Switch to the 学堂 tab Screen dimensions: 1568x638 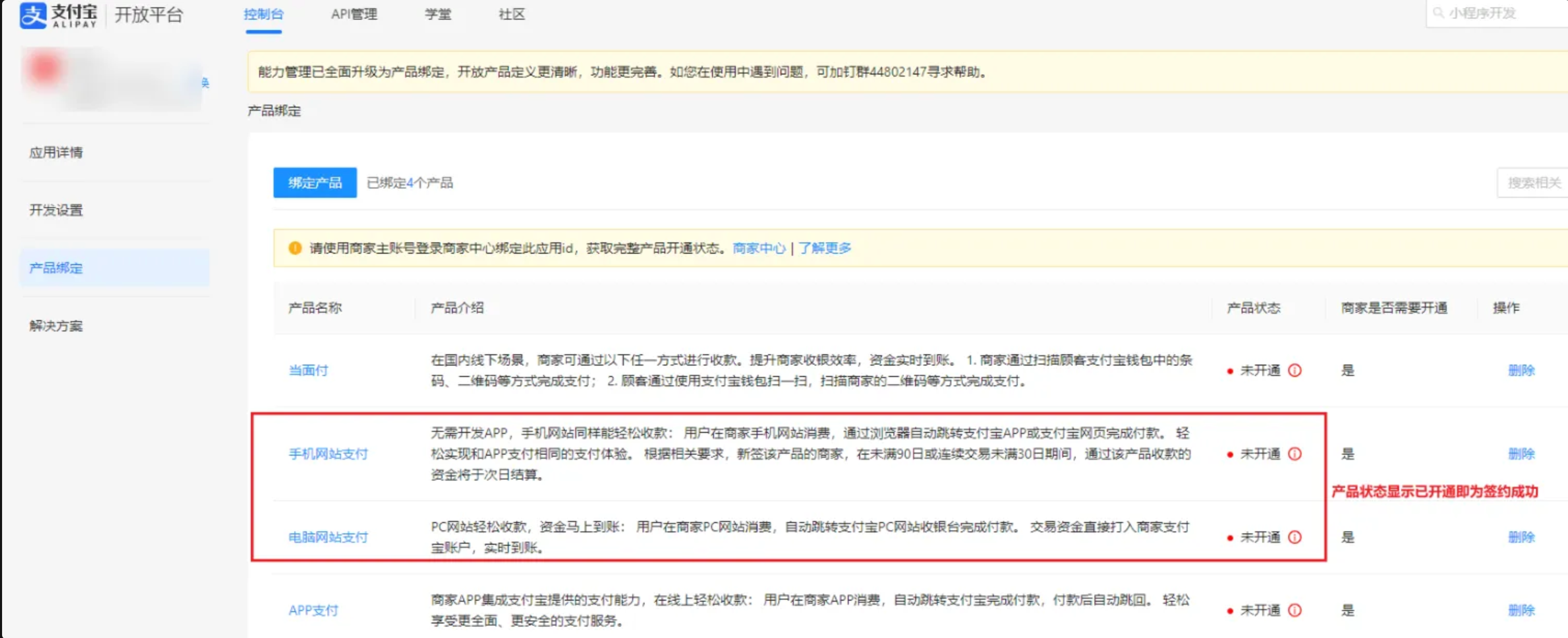[438, 15]
